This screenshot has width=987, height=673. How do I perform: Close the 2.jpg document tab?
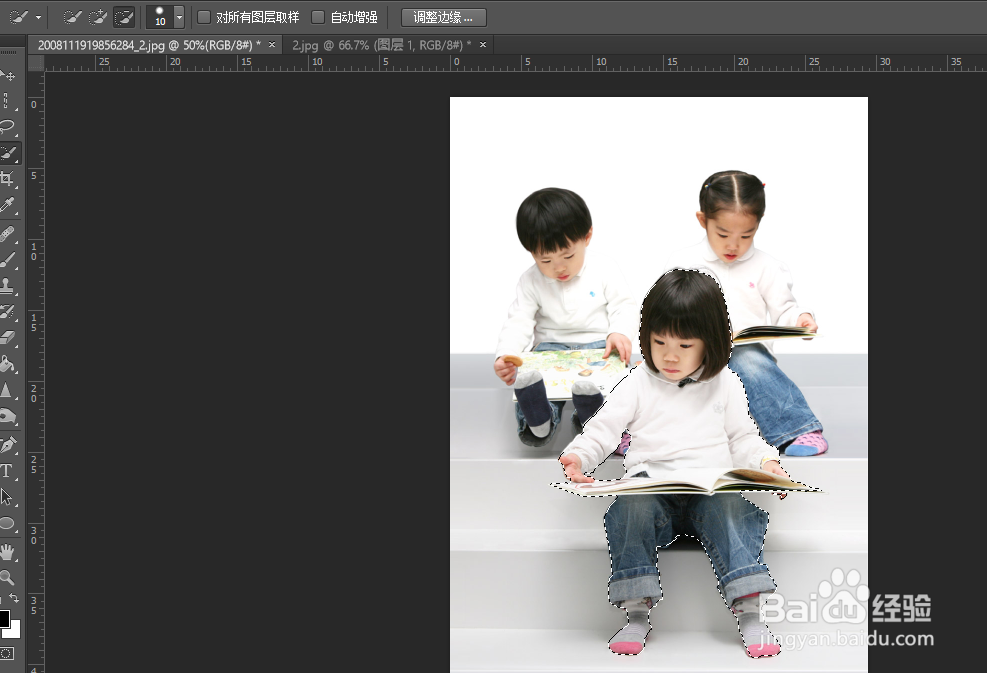[x=483, y=45]
